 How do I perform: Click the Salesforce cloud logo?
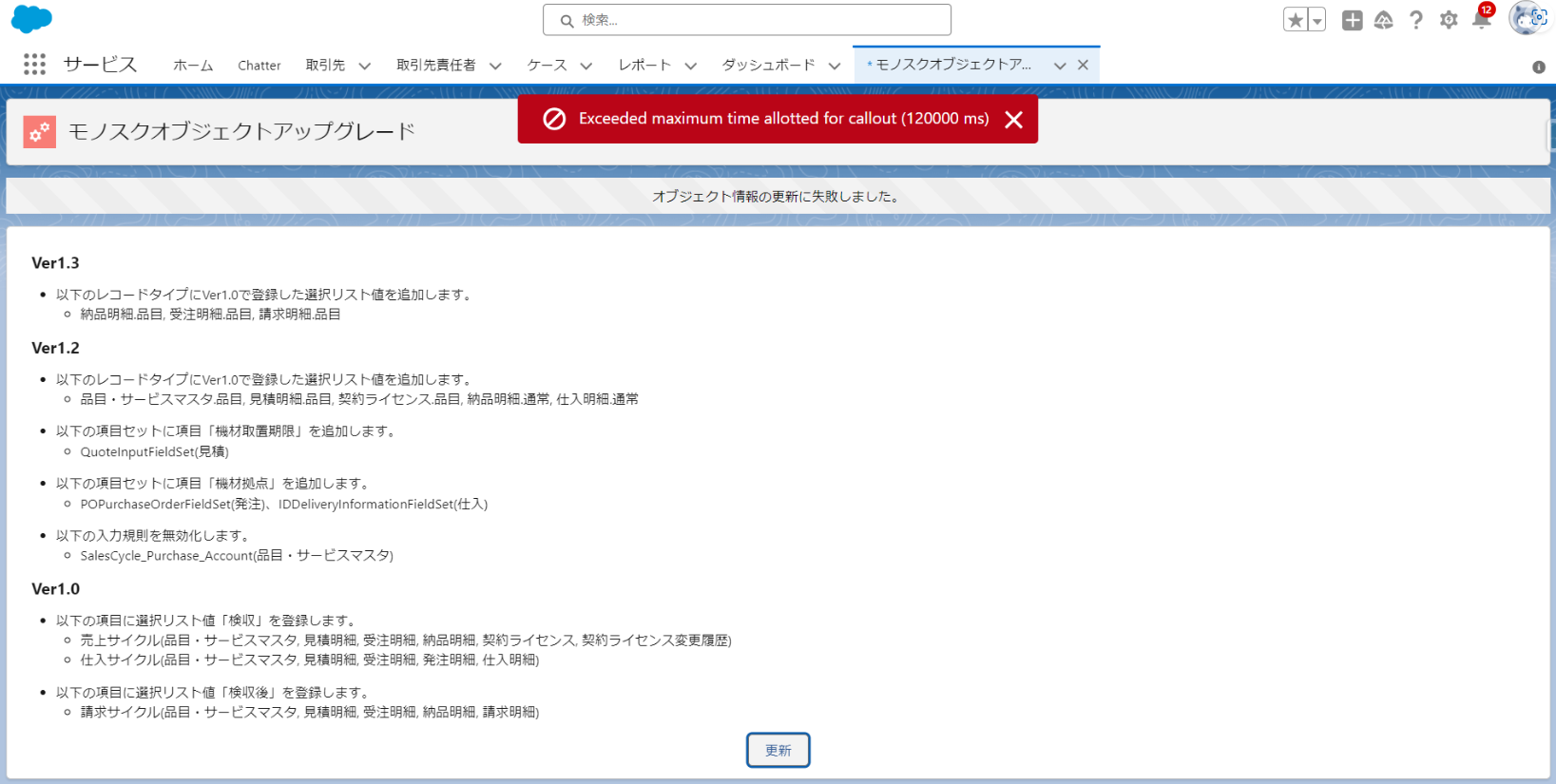pyautogui.click(x=31, y=19)
